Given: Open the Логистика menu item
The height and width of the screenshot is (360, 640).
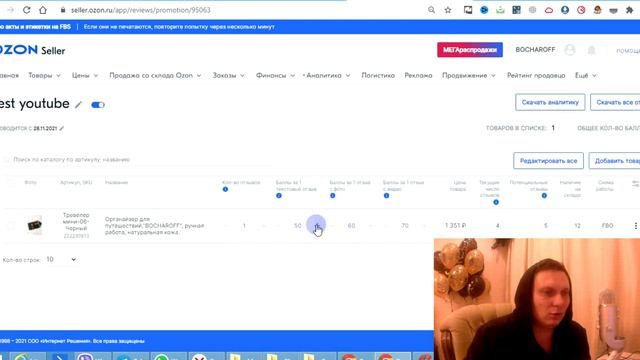Looking at the screenshot, I should 378,76.
